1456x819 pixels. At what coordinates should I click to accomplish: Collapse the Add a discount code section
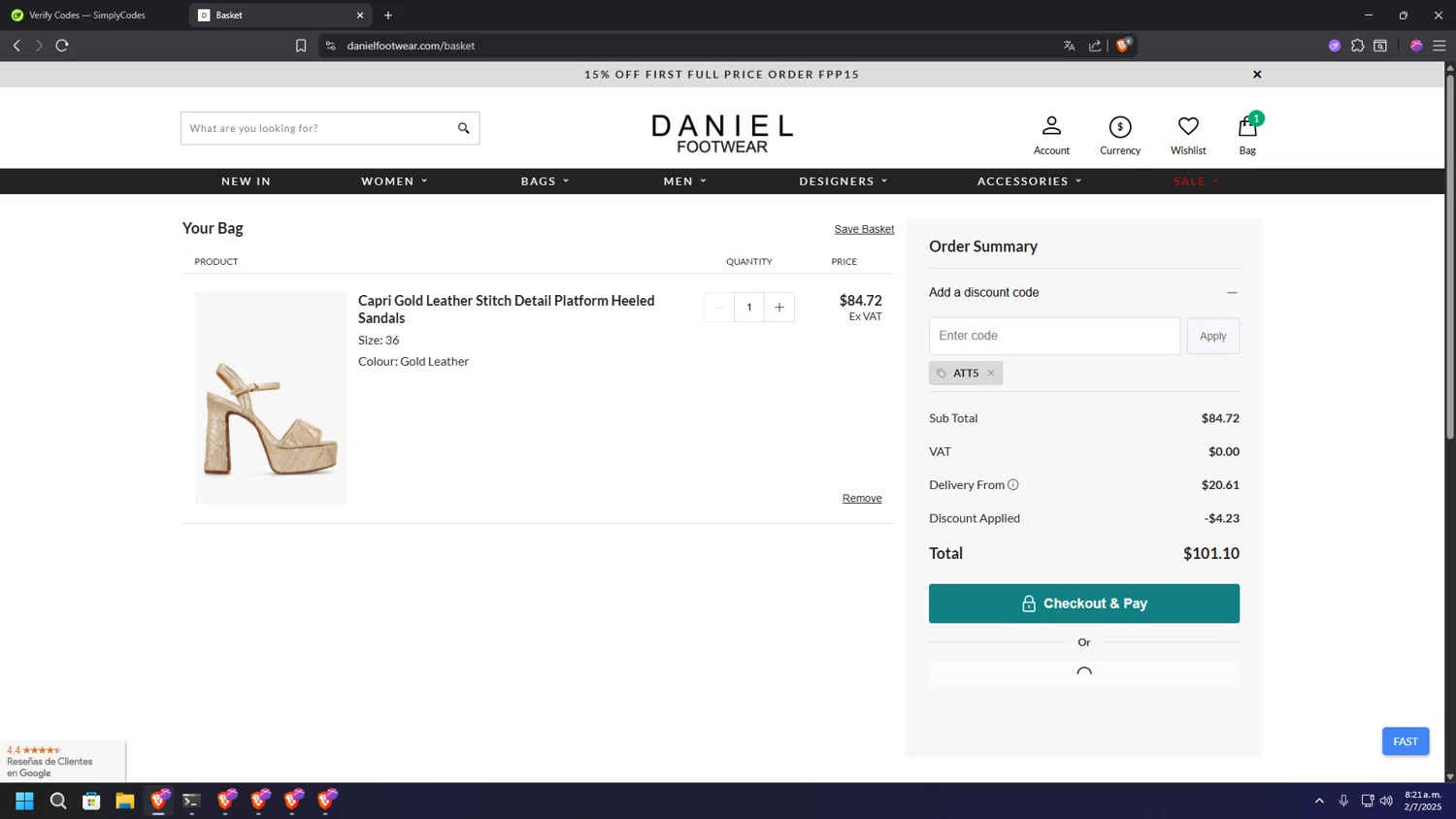point(1232,292)
